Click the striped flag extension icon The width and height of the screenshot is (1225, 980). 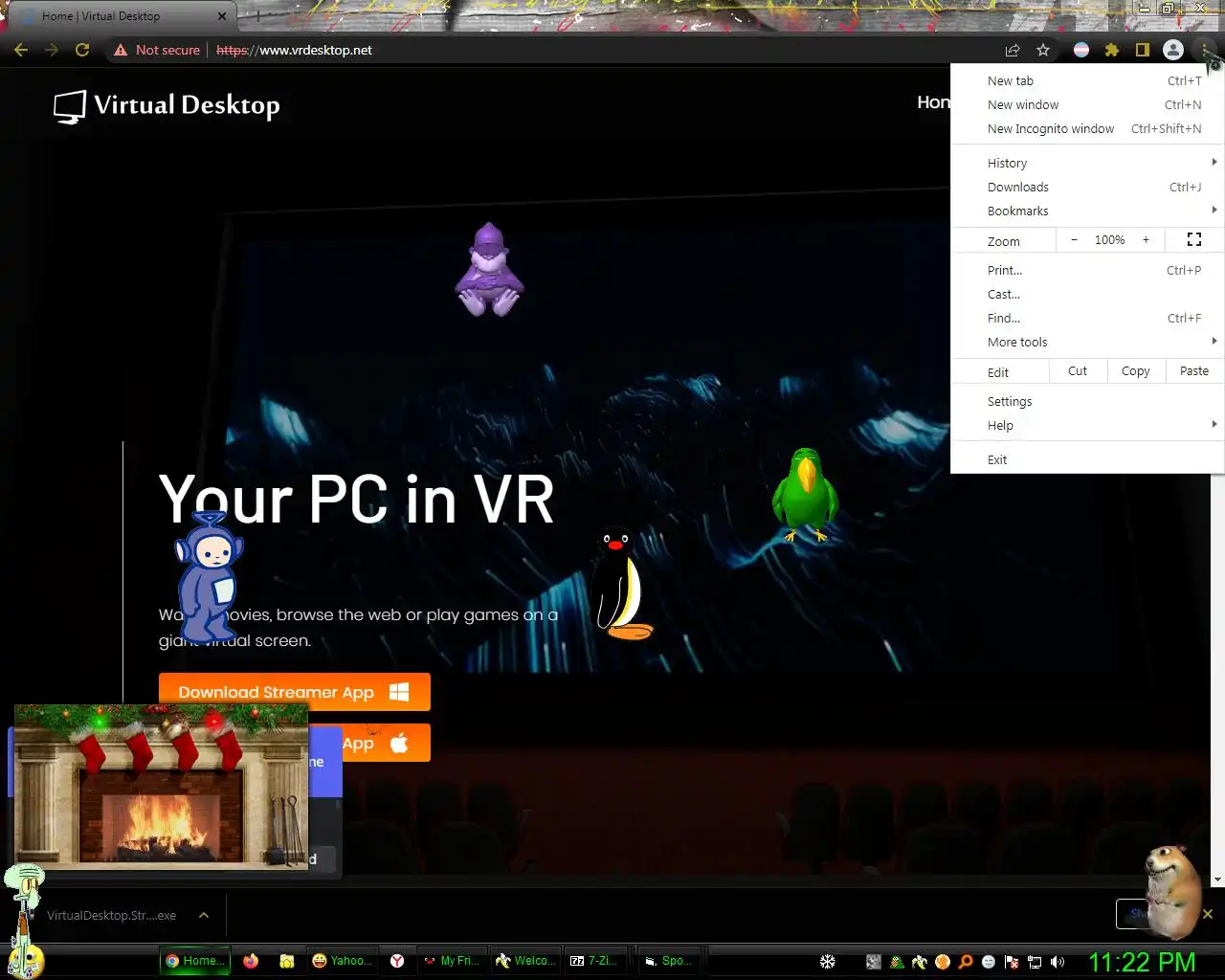(x=1081, y=50)
